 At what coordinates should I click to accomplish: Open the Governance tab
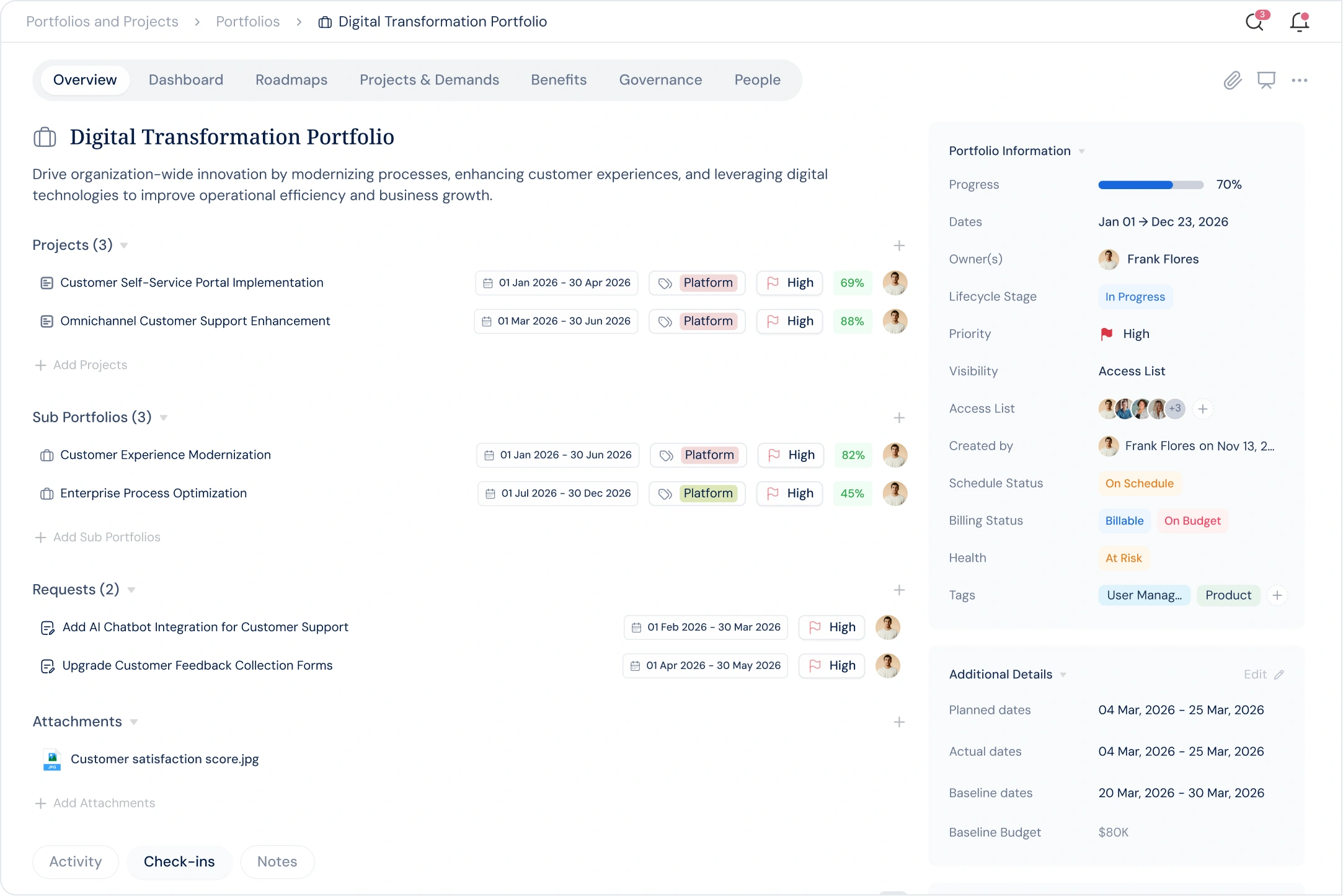[660, 80]
